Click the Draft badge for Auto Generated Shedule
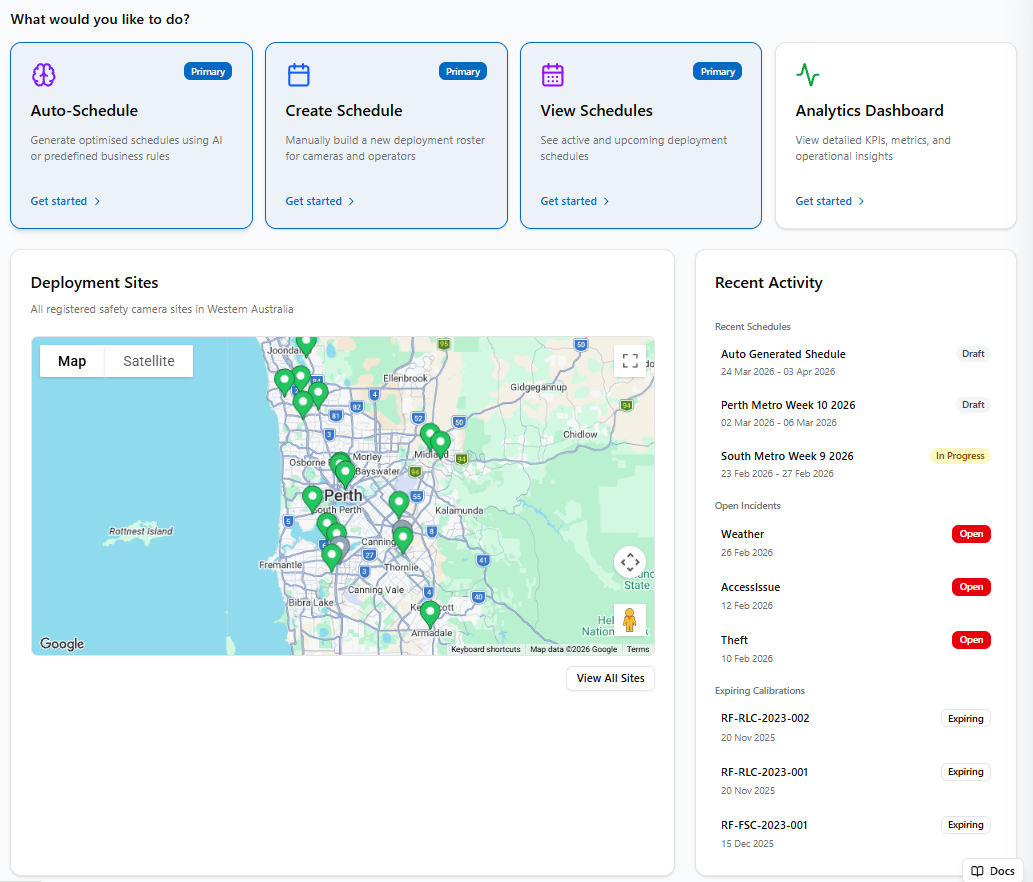Image resolution: width=1033 pixels, height=882 pixels. click(973, 354)
